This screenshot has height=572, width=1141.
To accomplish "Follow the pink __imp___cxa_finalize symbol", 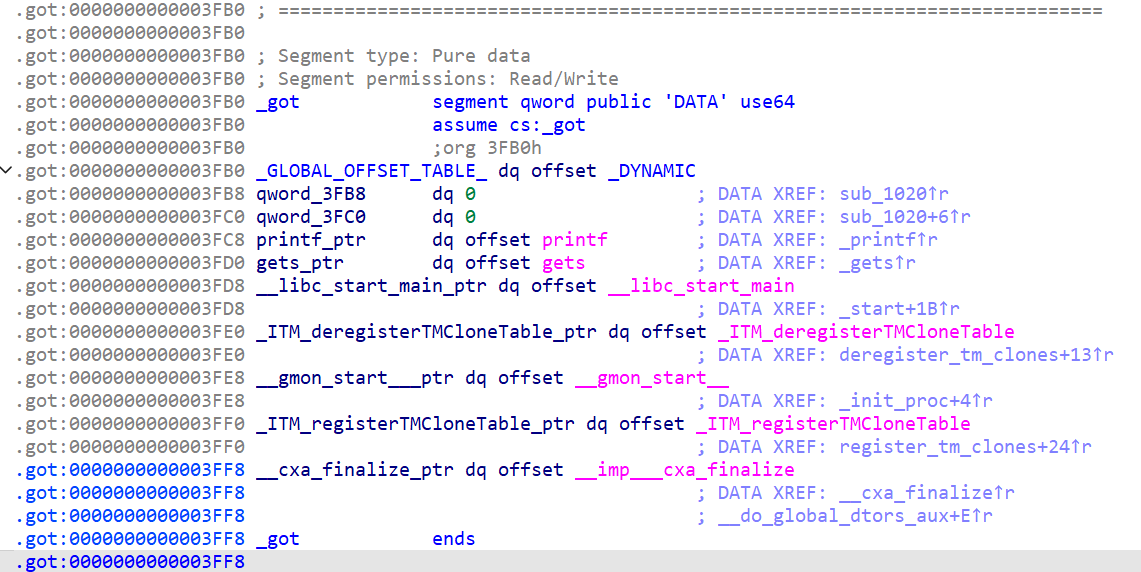I will [685, 469].
